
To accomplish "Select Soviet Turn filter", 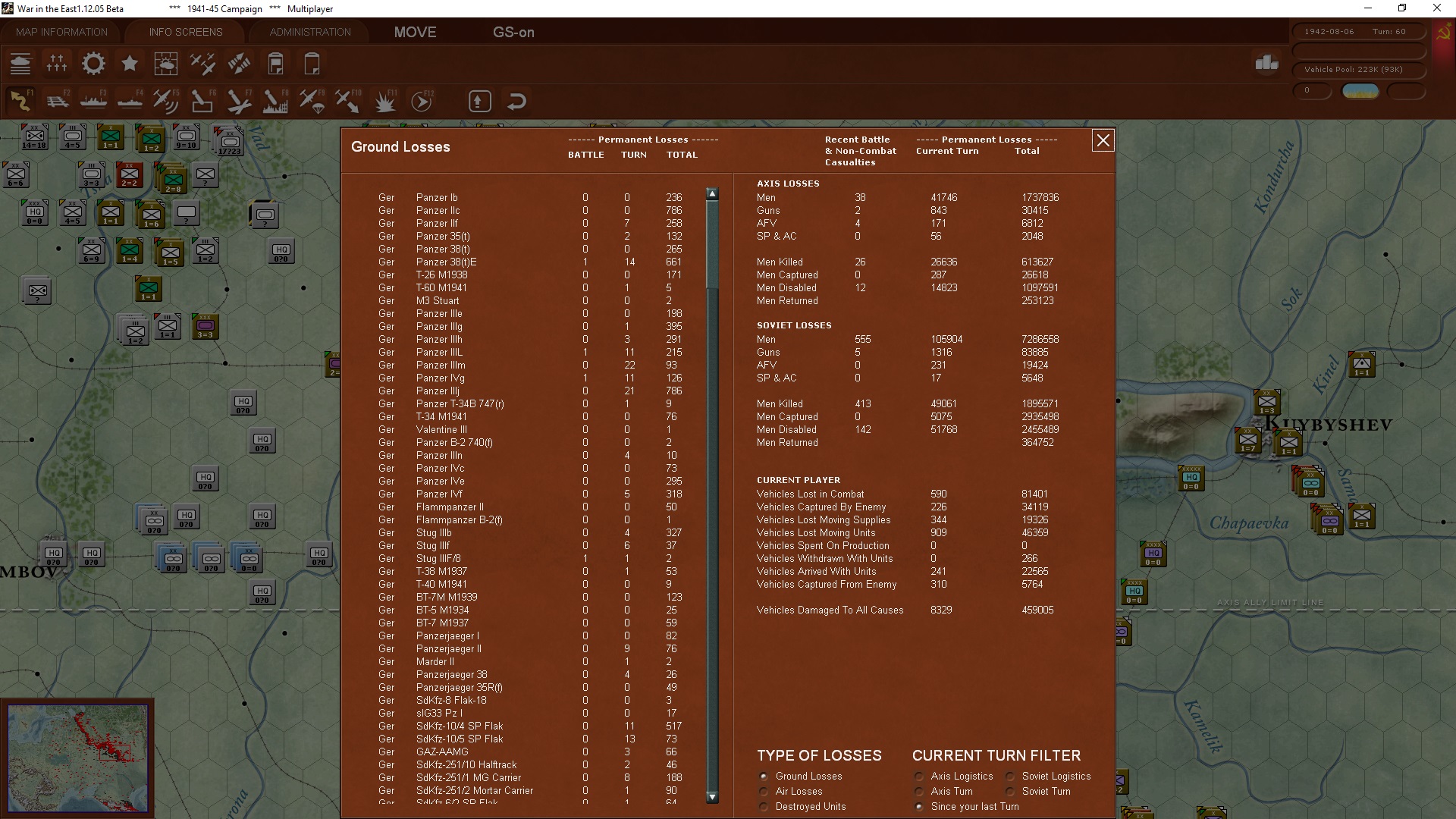I will (1010, 791).
